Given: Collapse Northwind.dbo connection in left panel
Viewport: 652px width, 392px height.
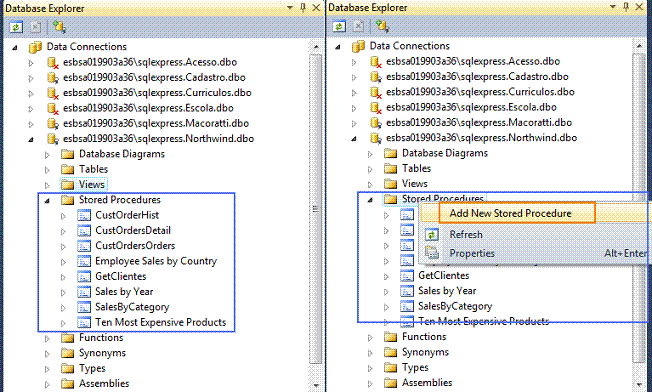Looking at the screenshot, I should (x=31, y=140).
